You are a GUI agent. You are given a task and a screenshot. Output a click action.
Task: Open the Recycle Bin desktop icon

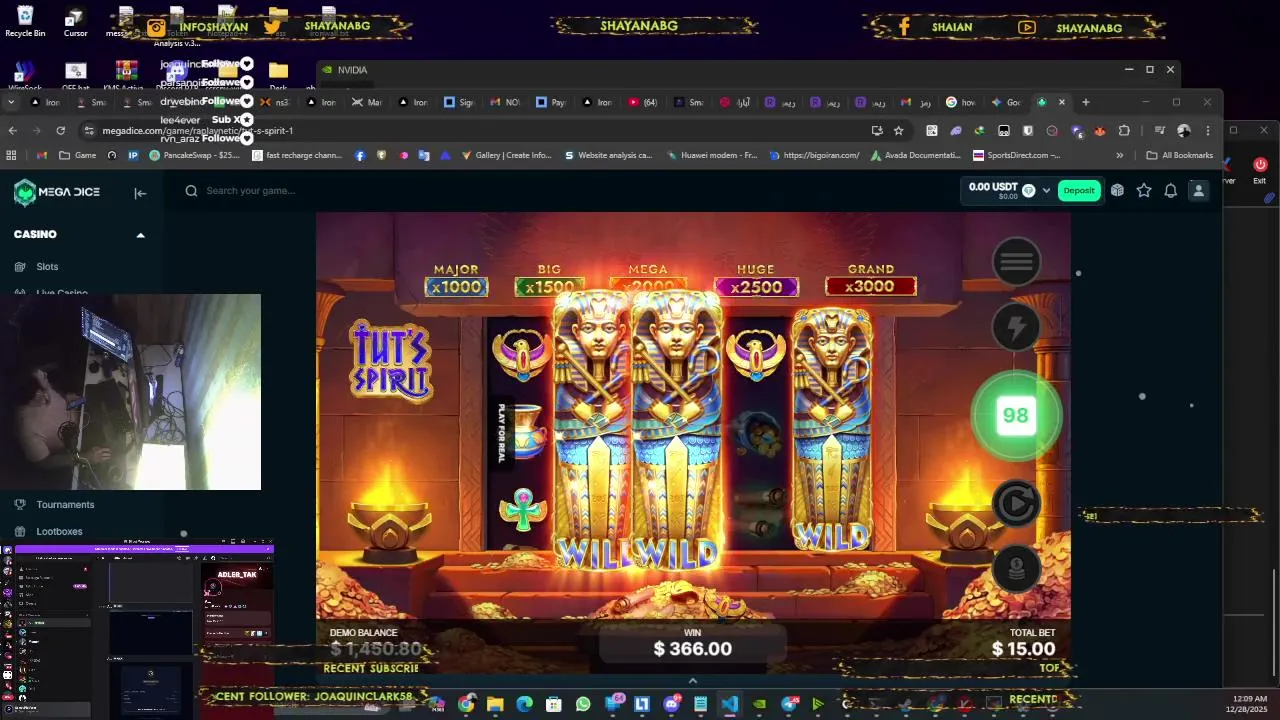point(25,20)
